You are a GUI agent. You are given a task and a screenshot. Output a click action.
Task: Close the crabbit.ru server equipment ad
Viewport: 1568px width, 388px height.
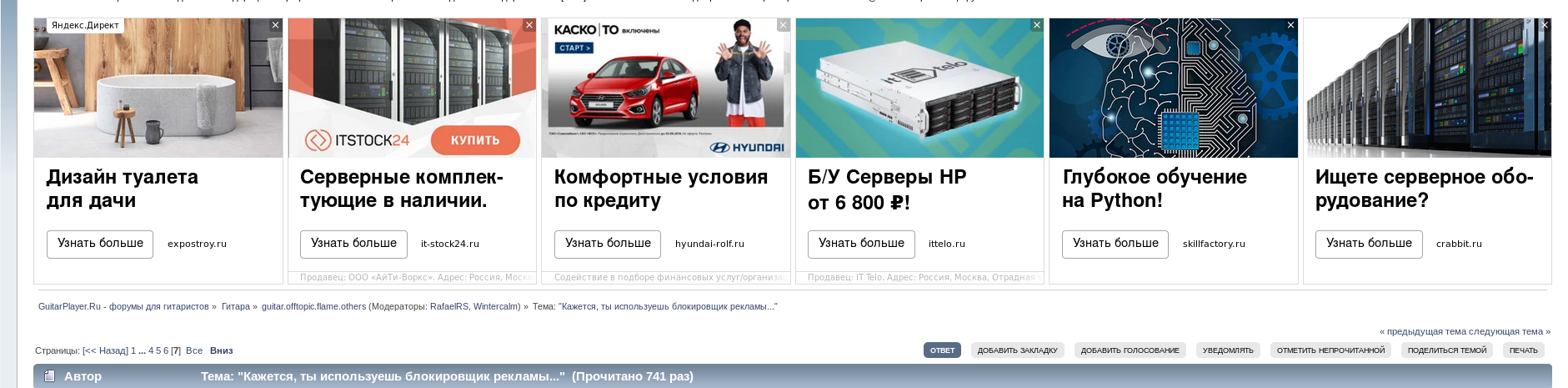[1545, 25]
